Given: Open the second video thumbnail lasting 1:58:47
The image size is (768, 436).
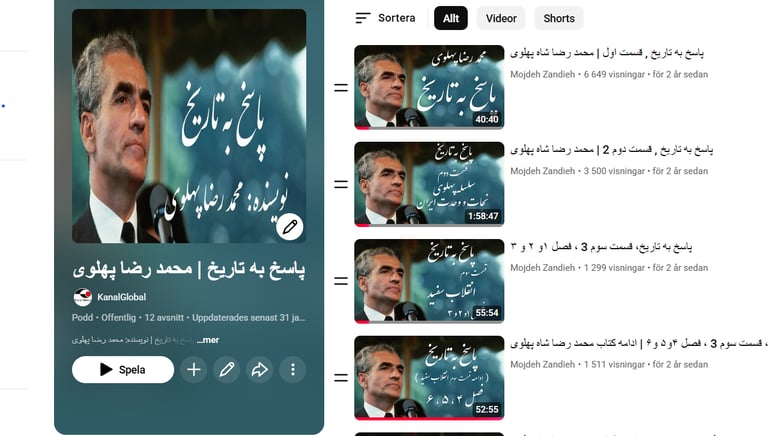Looking at the screenshot, I should pyautogui.click(x=429, y=184).
